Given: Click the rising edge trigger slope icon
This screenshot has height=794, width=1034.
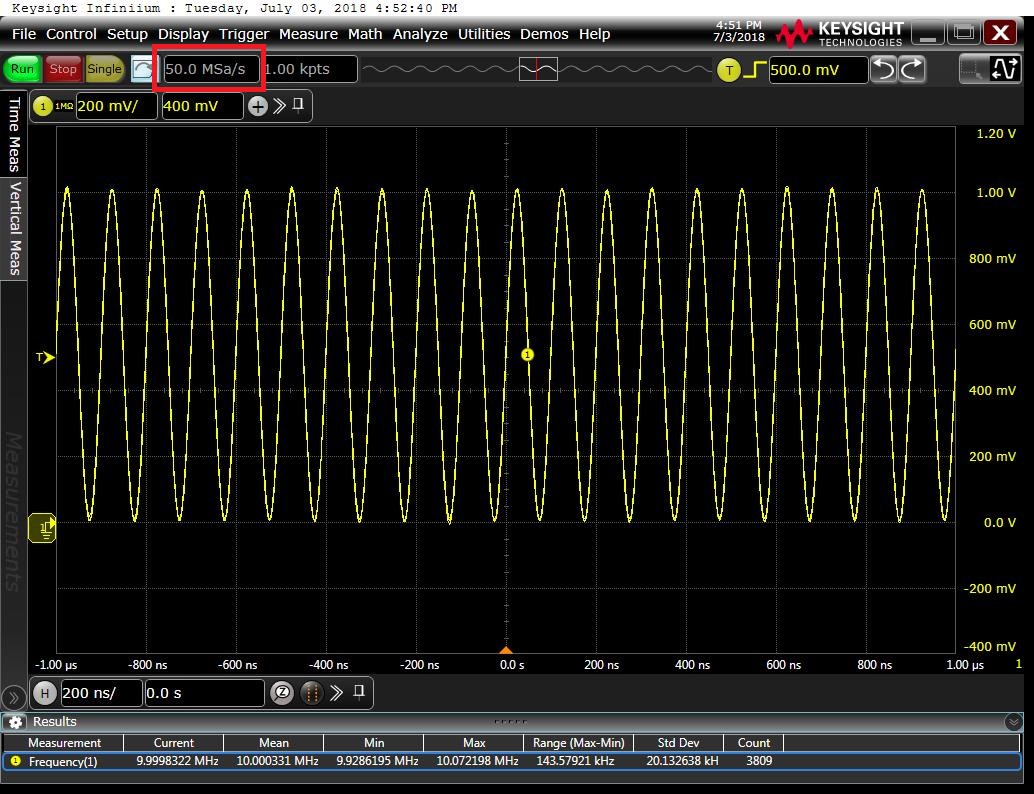Looking at the screenshot, I should point(754,70).
